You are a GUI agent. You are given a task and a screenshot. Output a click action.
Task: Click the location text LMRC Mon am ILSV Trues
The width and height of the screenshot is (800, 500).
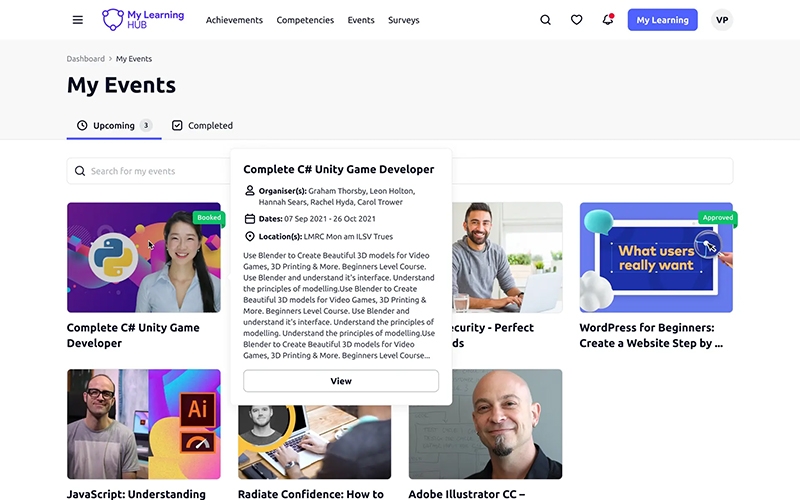click(348, 237)
